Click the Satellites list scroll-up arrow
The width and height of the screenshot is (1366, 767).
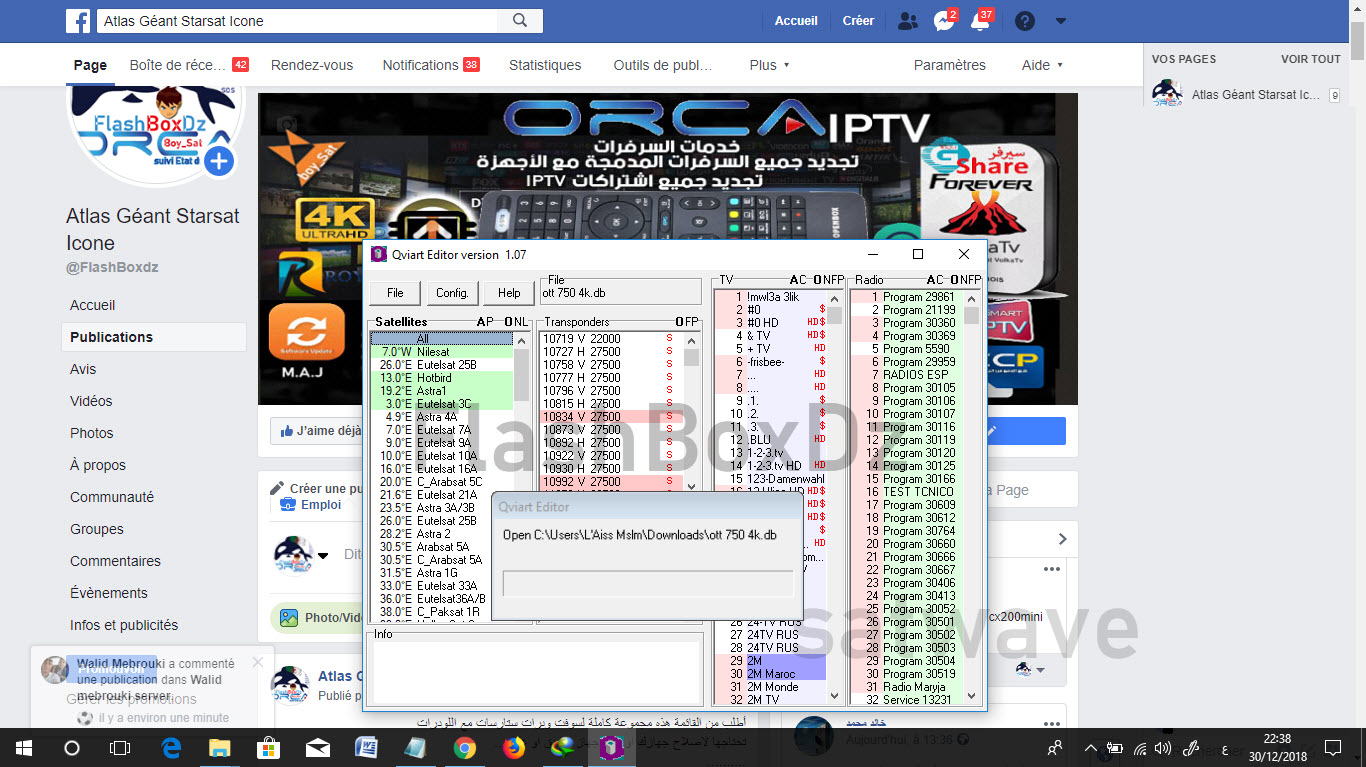(521, 340)
